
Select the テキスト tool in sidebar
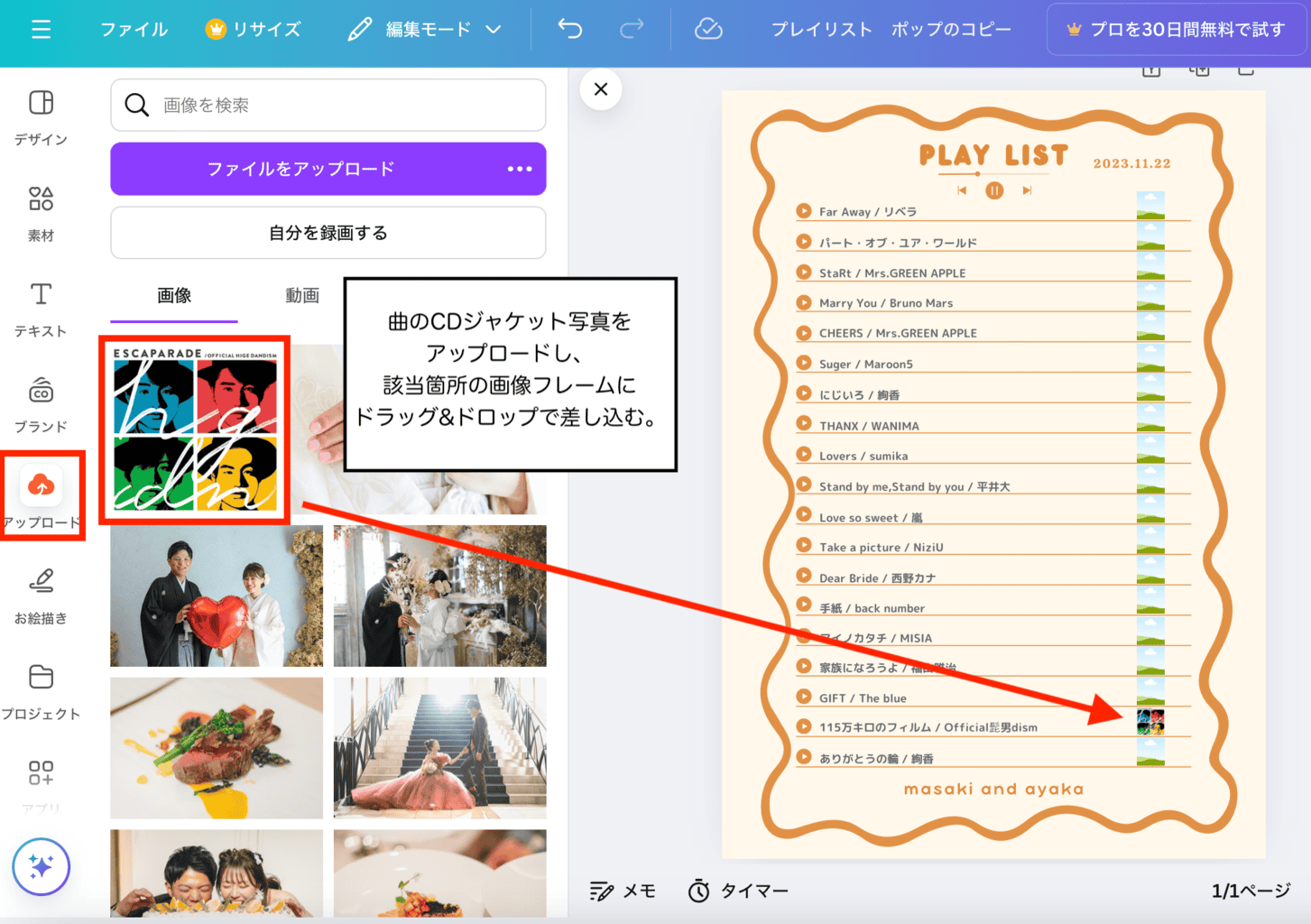pyautogui.click(x=41, y=309)
